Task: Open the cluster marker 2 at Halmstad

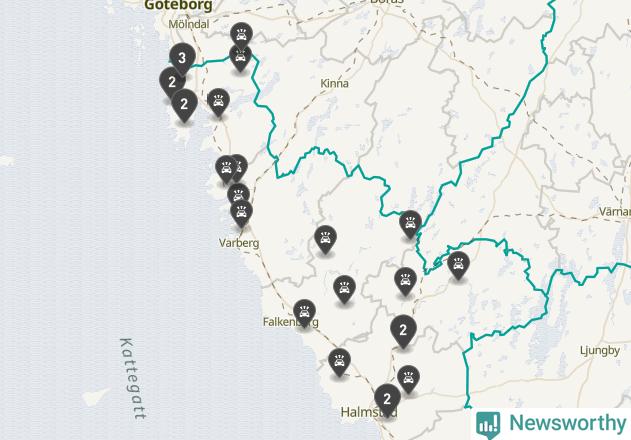Action: [387, 399]
